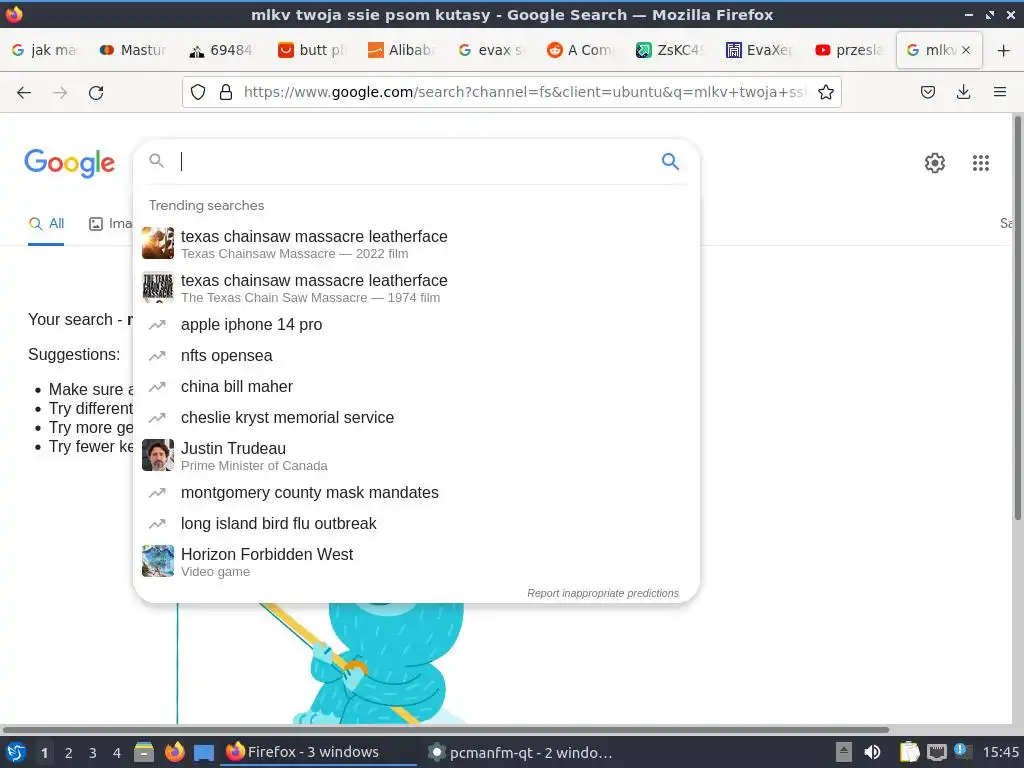Image resolution: width=1024 pixels, height=768 pixels.
Task: Switch to the Mastur tab
Action: 133,50
